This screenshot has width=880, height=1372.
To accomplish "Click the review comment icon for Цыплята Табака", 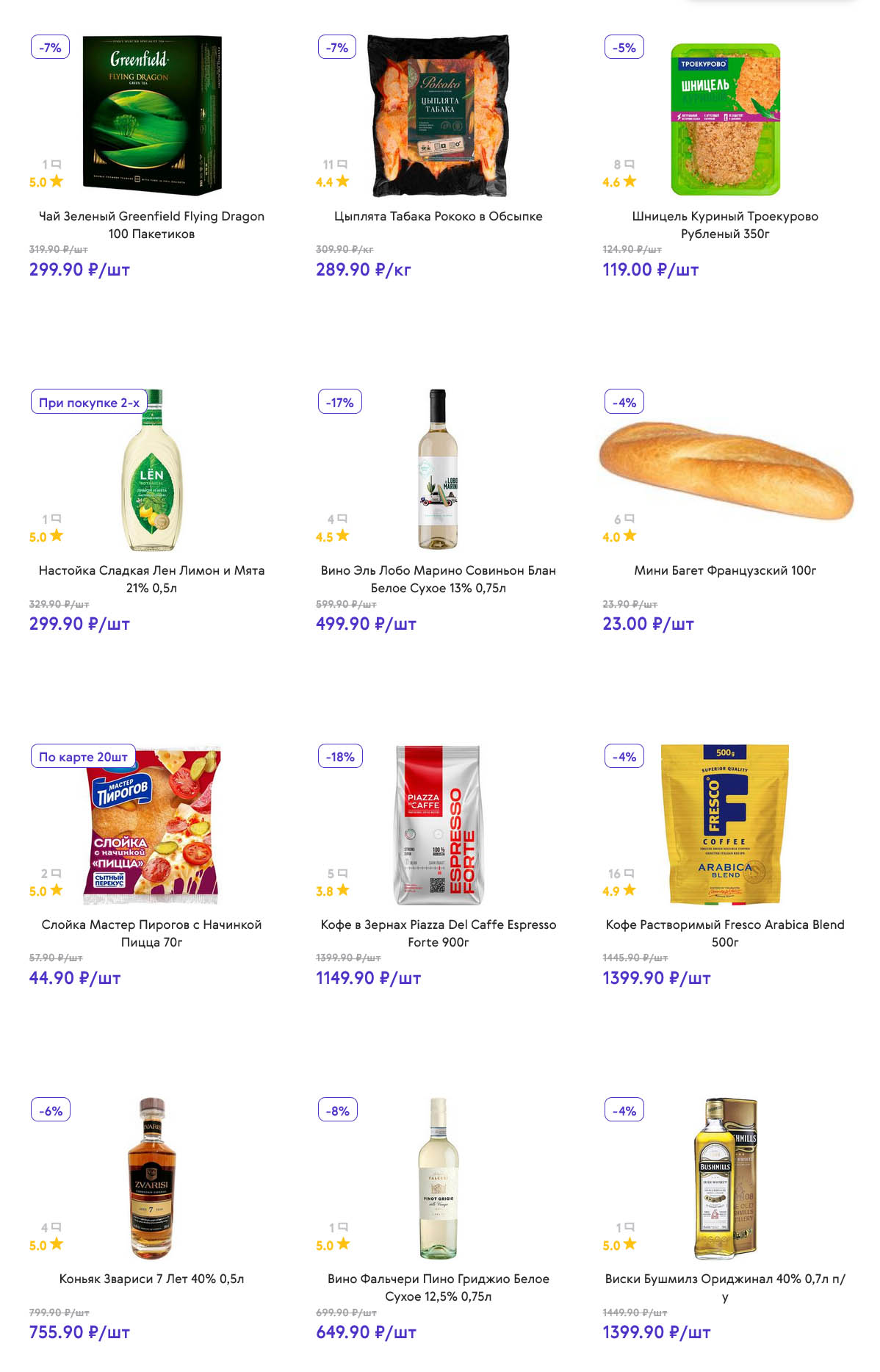I will (342, 164).
